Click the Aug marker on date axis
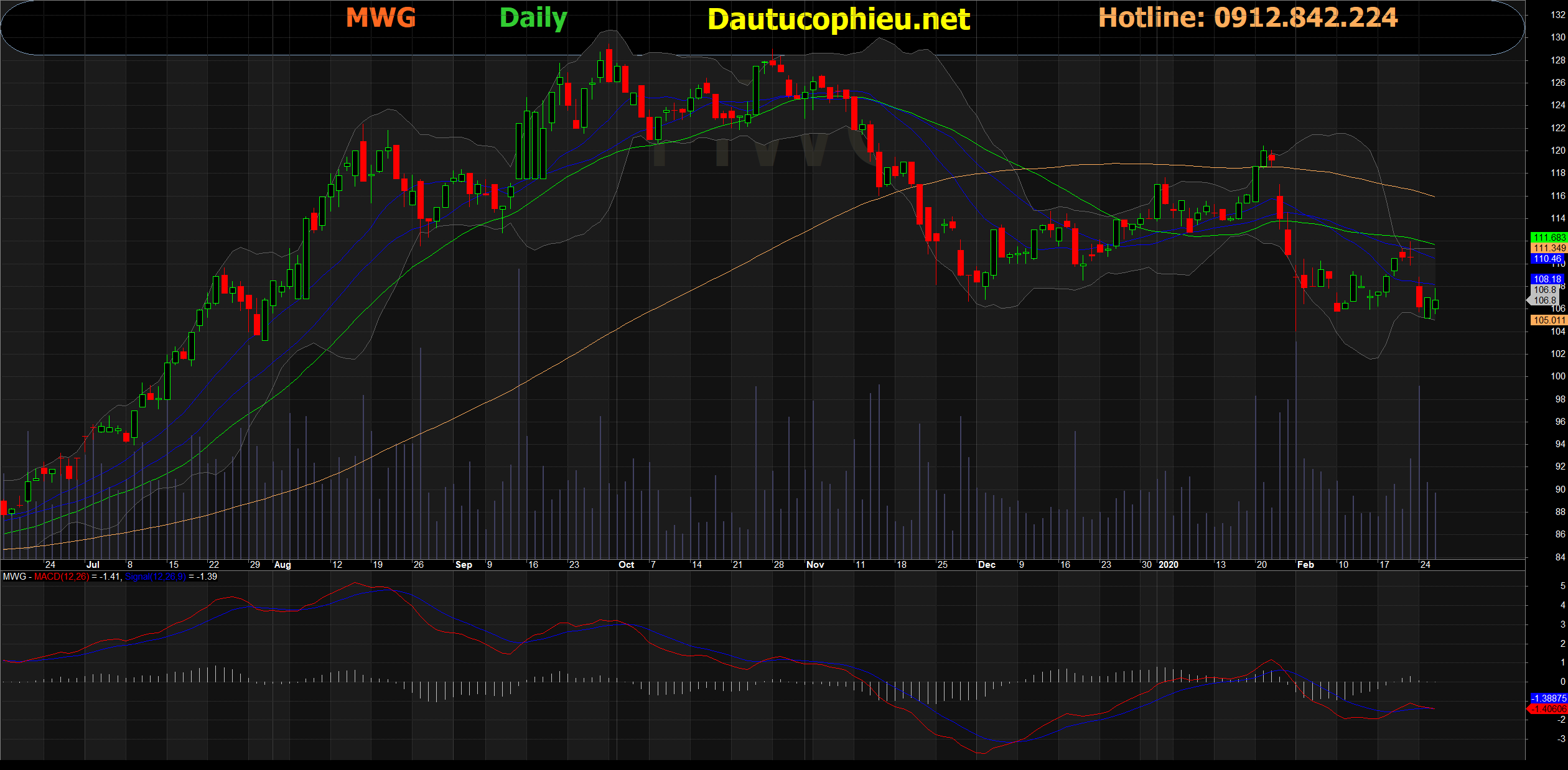1568x770 pixels. tap(282, 565)
